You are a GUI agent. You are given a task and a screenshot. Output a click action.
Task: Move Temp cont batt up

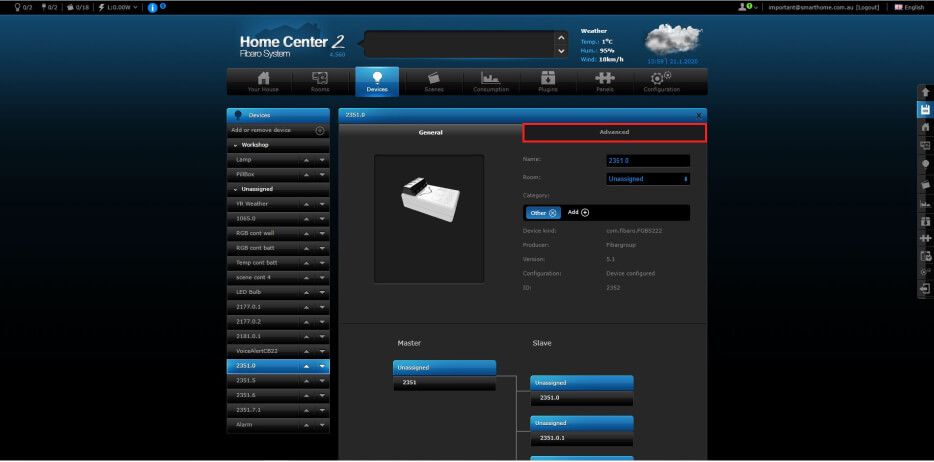coord(307,263)
